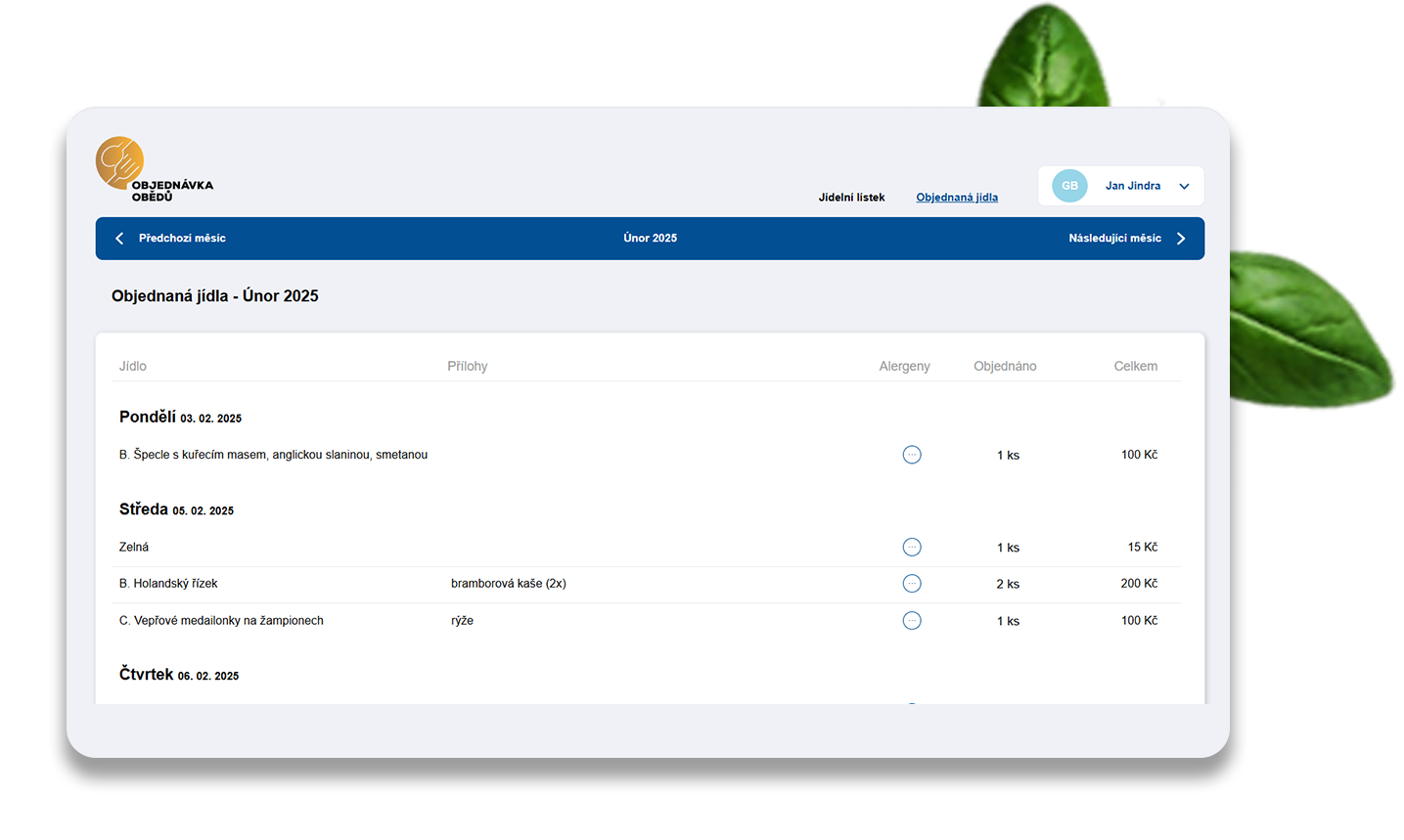
Task: Click the Únor 2025 month label
Action: pyautogui.click(x=650, y=239)
